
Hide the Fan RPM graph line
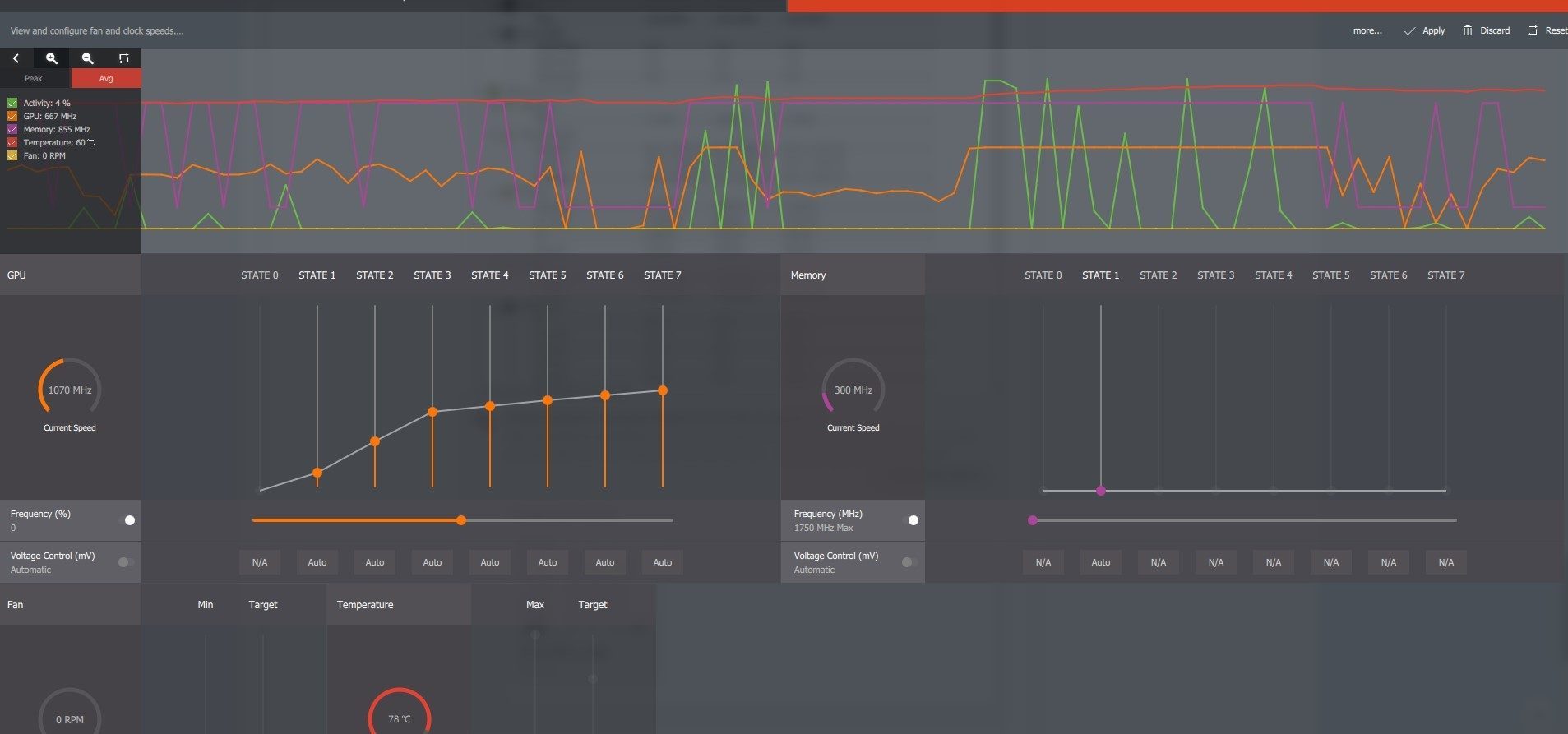tap(12, 155)
